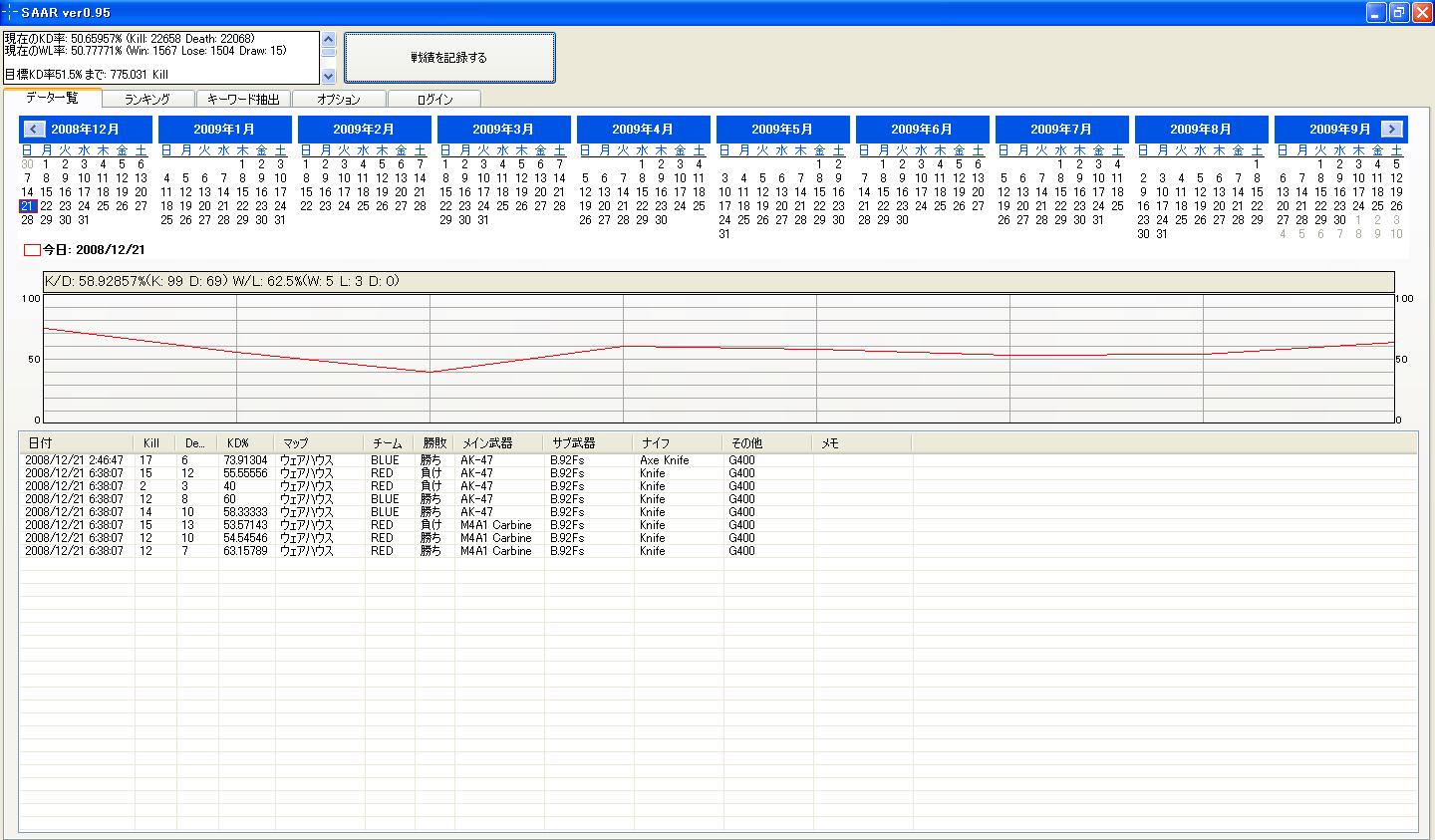Click KD% value 54.54546
The height and width of the screenshot is (840, 1435).
(245, 538)
